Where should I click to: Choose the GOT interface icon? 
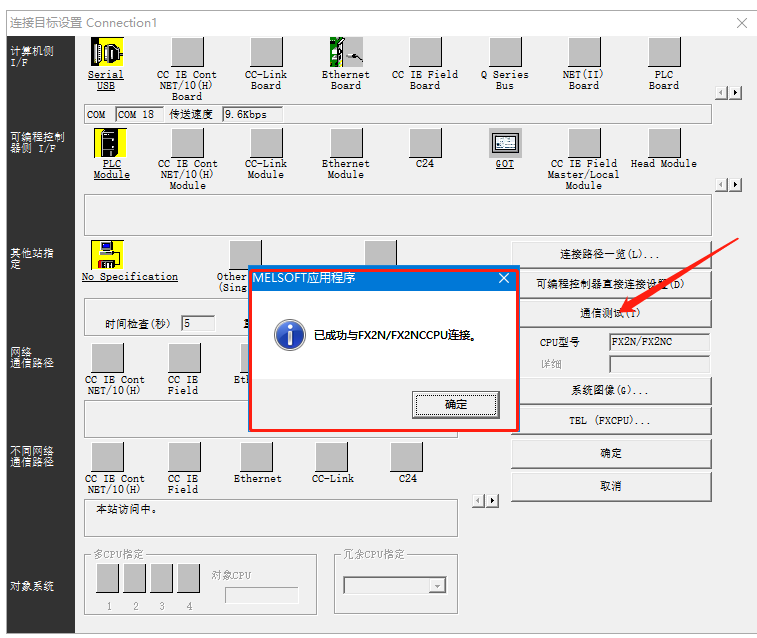tap(504, 144)
